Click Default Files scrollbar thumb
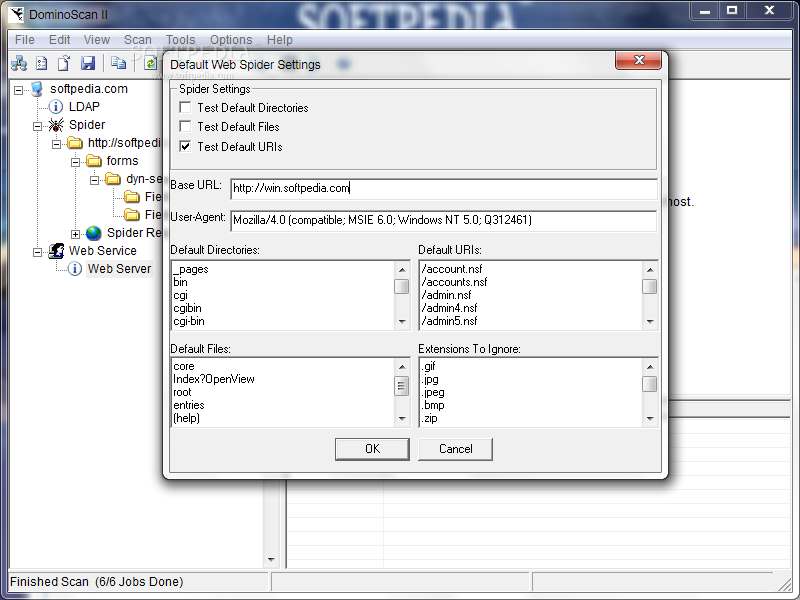The width and height of the screenshot is (800, 600). 402,386
